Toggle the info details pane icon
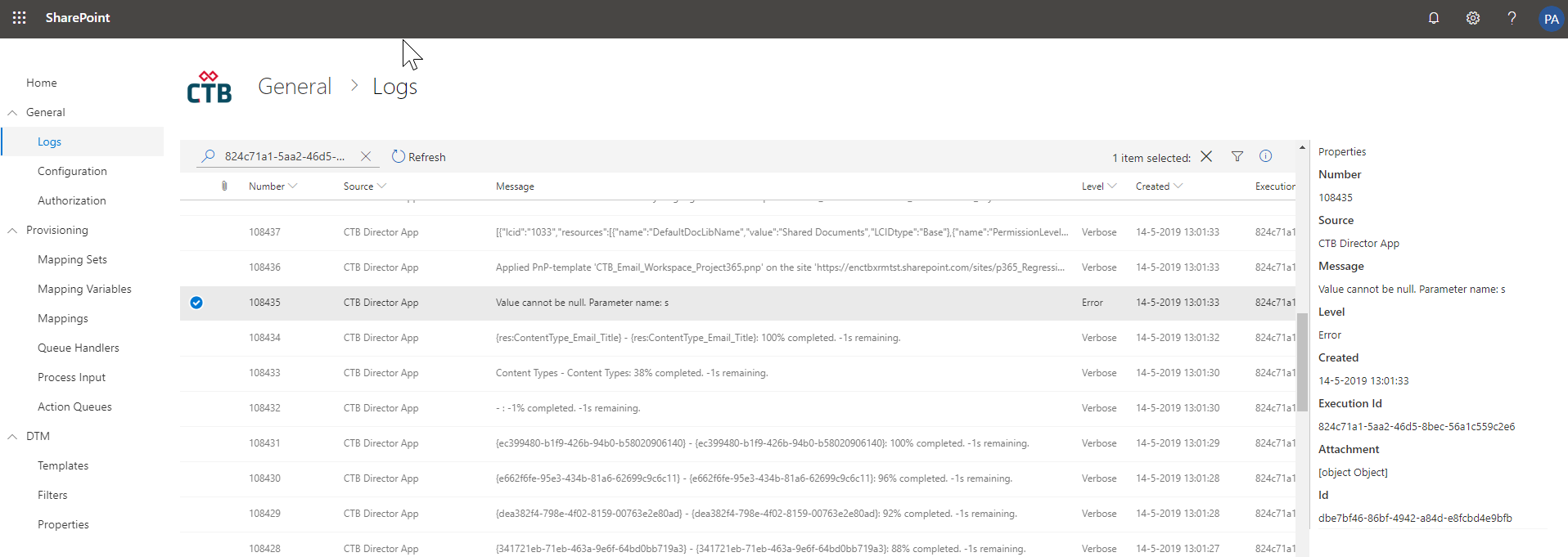This screenshot has height=557, width=1568. (x=1265, y=156)
